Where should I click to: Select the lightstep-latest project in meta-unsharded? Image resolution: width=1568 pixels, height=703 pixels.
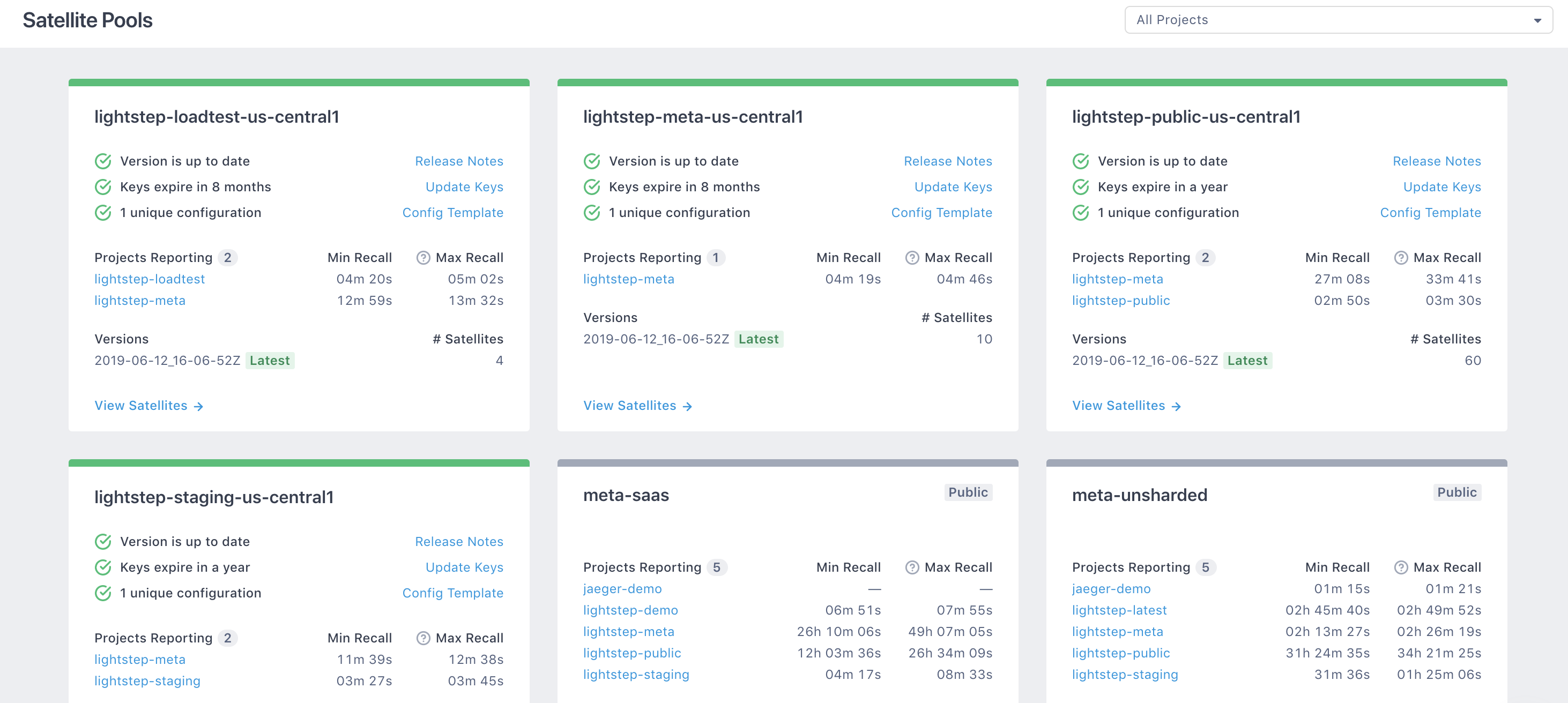(x=1119, y=610)
